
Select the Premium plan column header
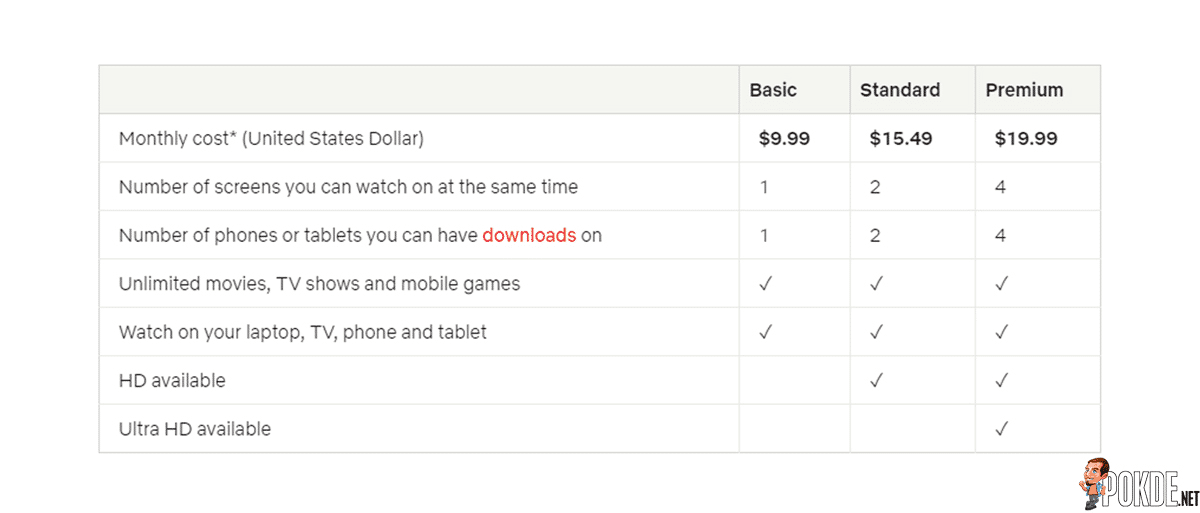[1024, 90]
